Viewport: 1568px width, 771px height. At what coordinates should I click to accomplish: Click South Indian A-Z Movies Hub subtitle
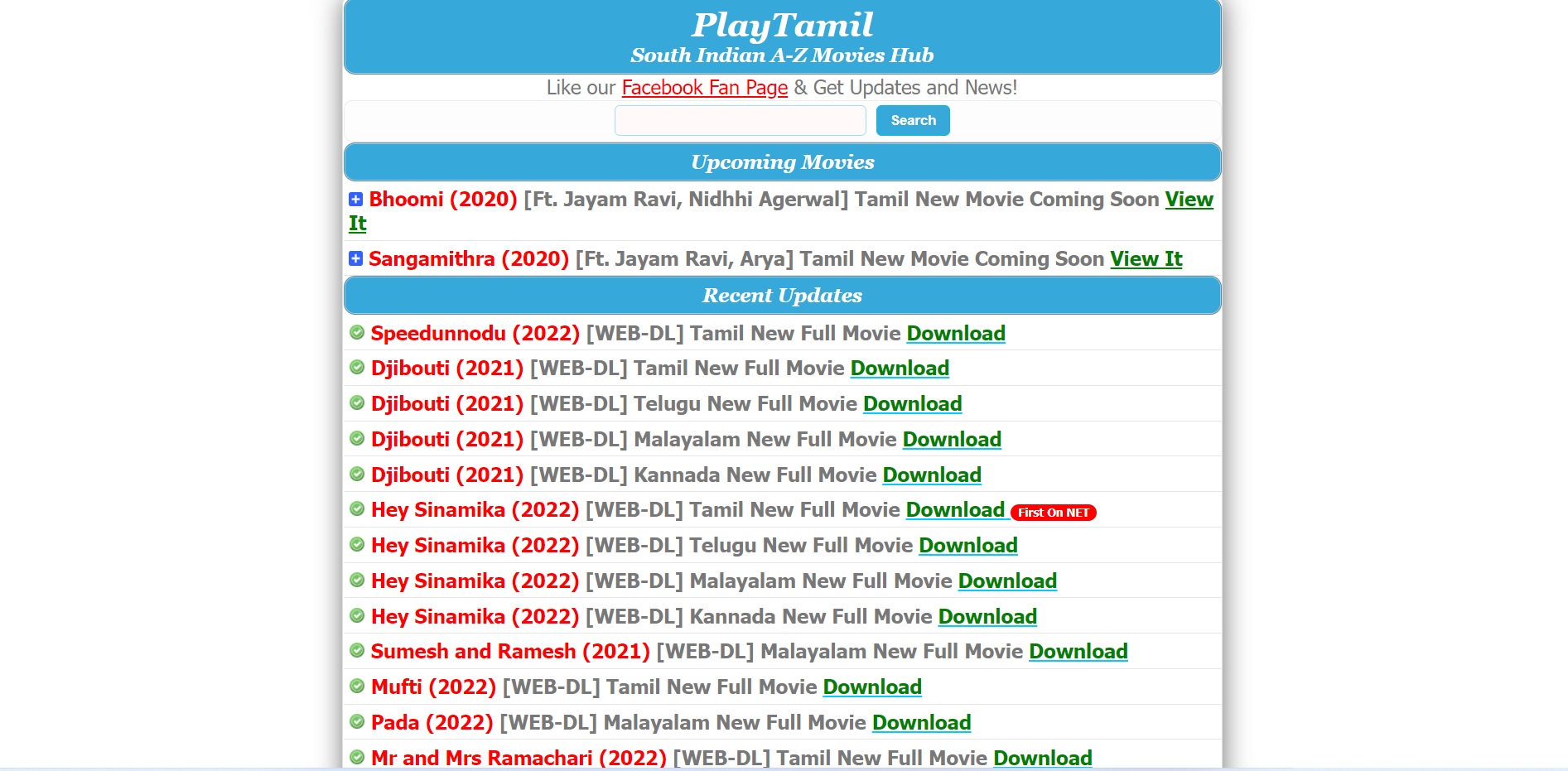coord(782,55)
